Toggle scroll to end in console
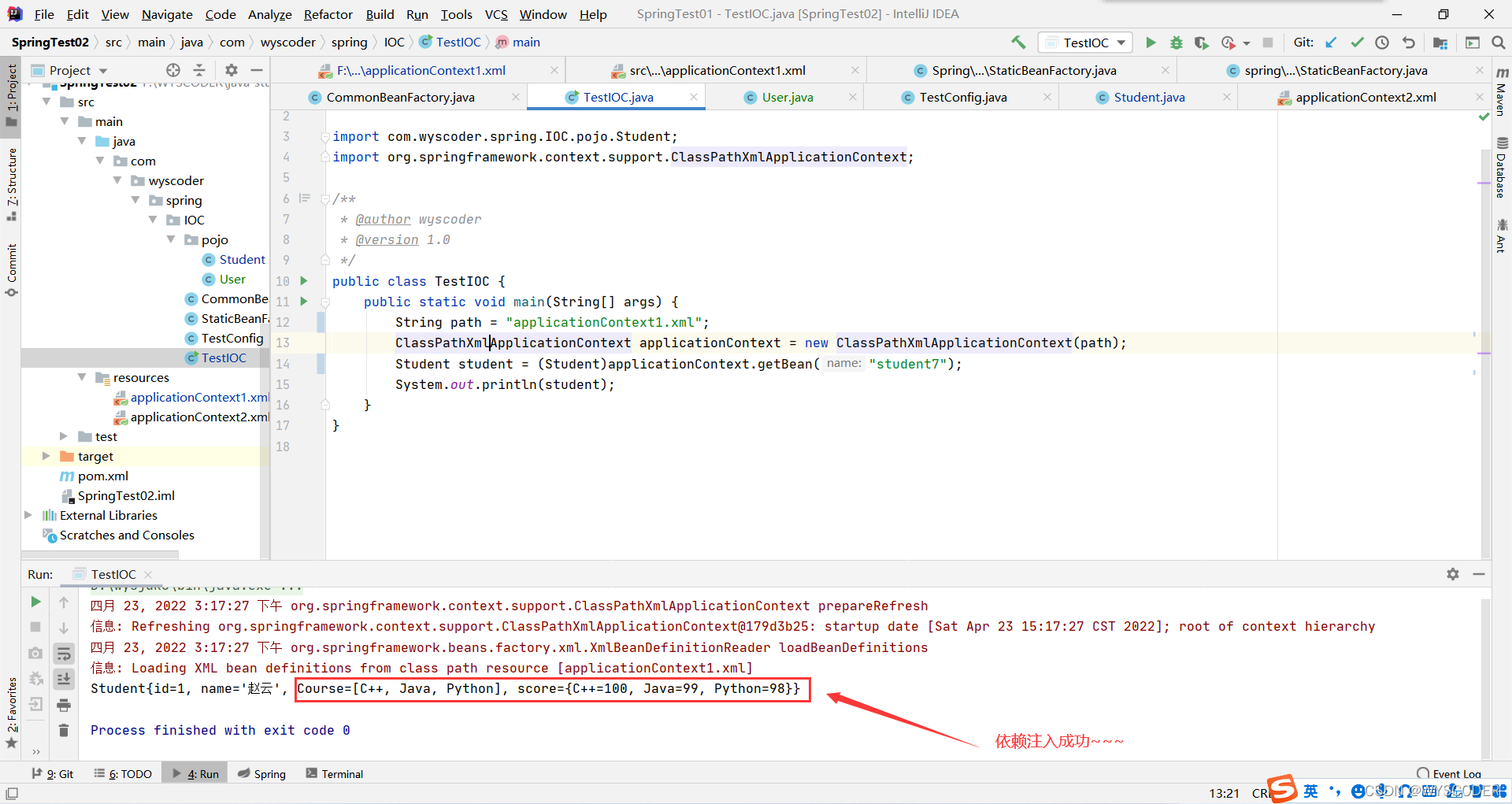 point(64,679)
